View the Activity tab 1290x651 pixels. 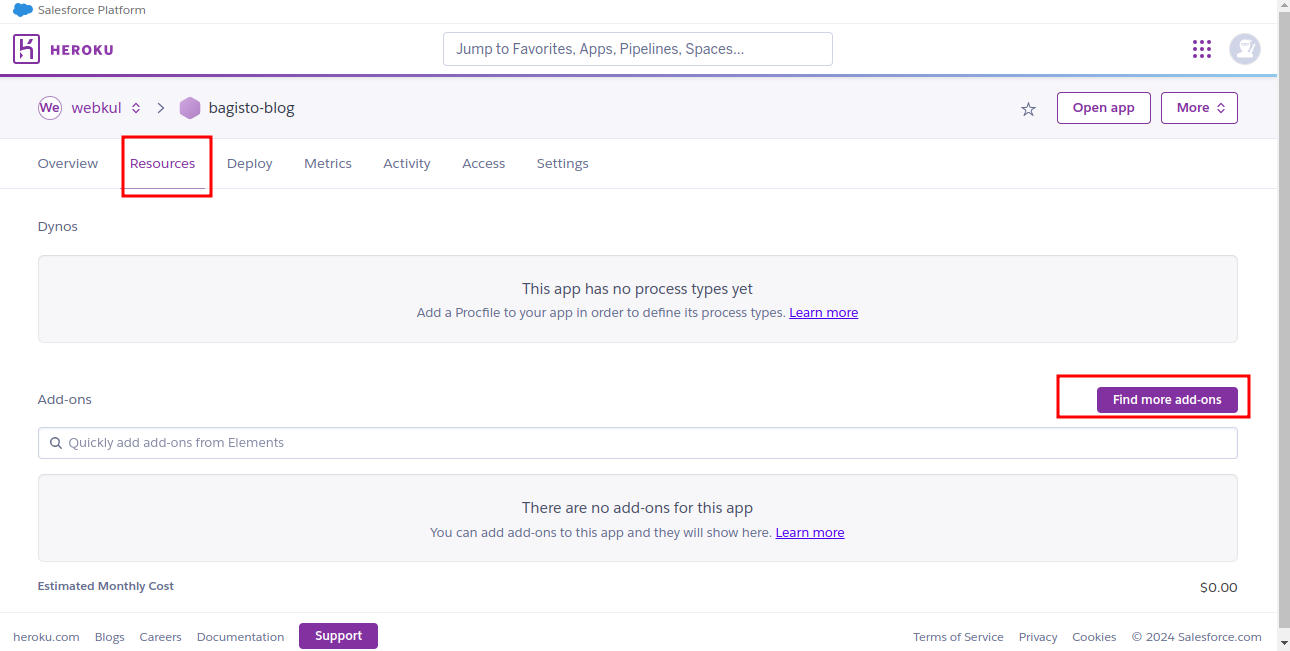tap(407, 163)
